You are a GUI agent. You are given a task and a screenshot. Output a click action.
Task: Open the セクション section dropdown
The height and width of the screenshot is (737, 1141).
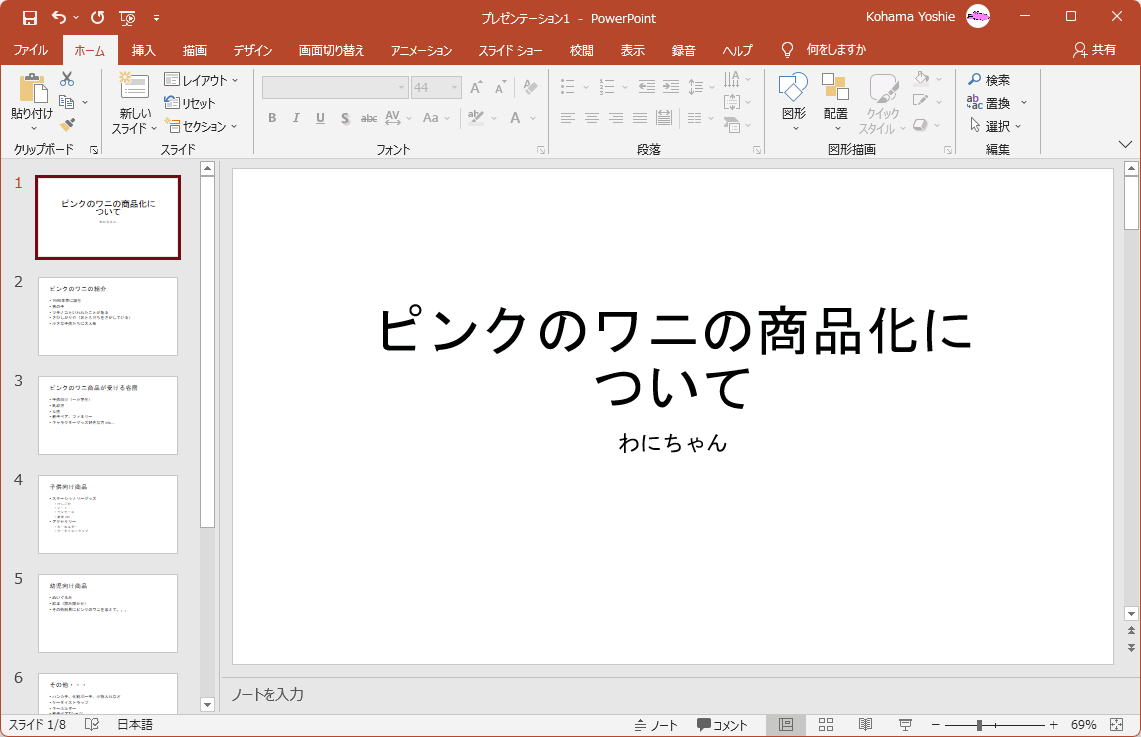click(x=202, y=126)
